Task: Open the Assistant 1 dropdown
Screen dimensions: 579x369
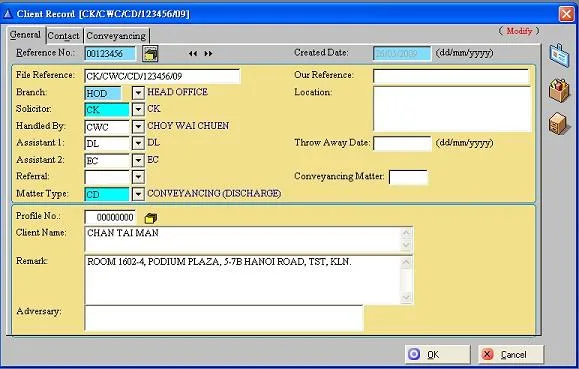Action: tap(138, 143)
